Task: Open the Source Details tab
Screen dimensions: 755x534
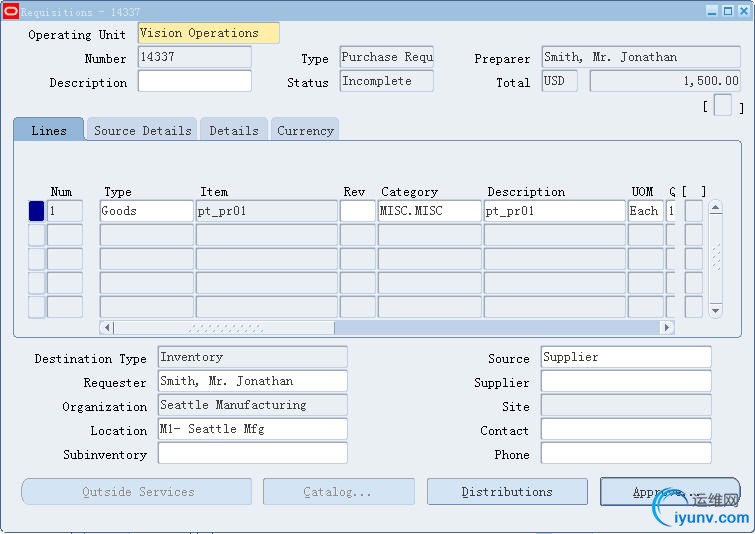Action: pyautogui.click(x=143, y=130)
